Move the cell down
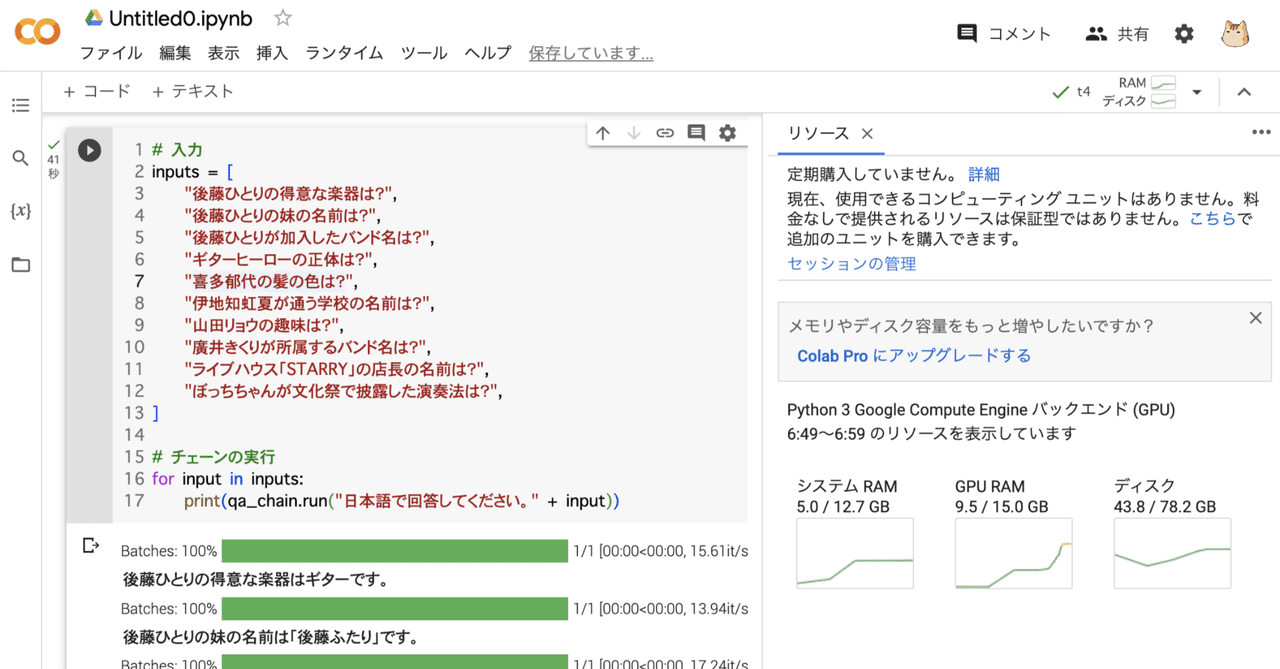This screenshot has height=669, width=1280. tap(633, 132)
